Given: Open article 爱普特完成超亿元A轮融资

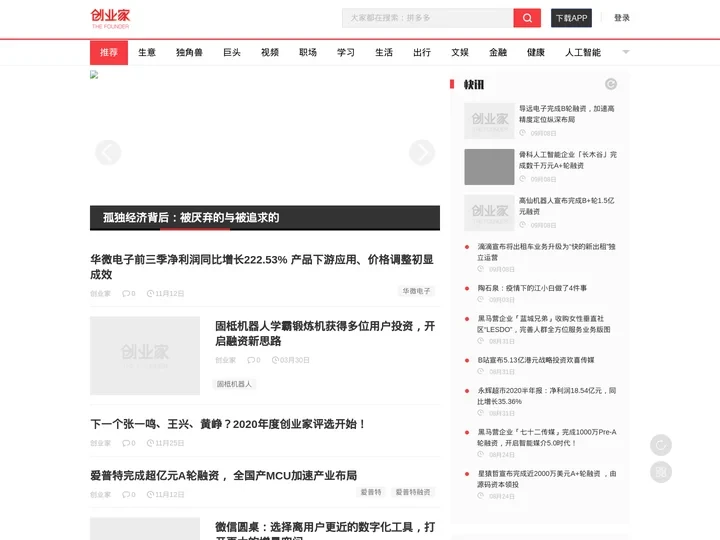Looking at the screenshot, I should (x=224, y=475).
